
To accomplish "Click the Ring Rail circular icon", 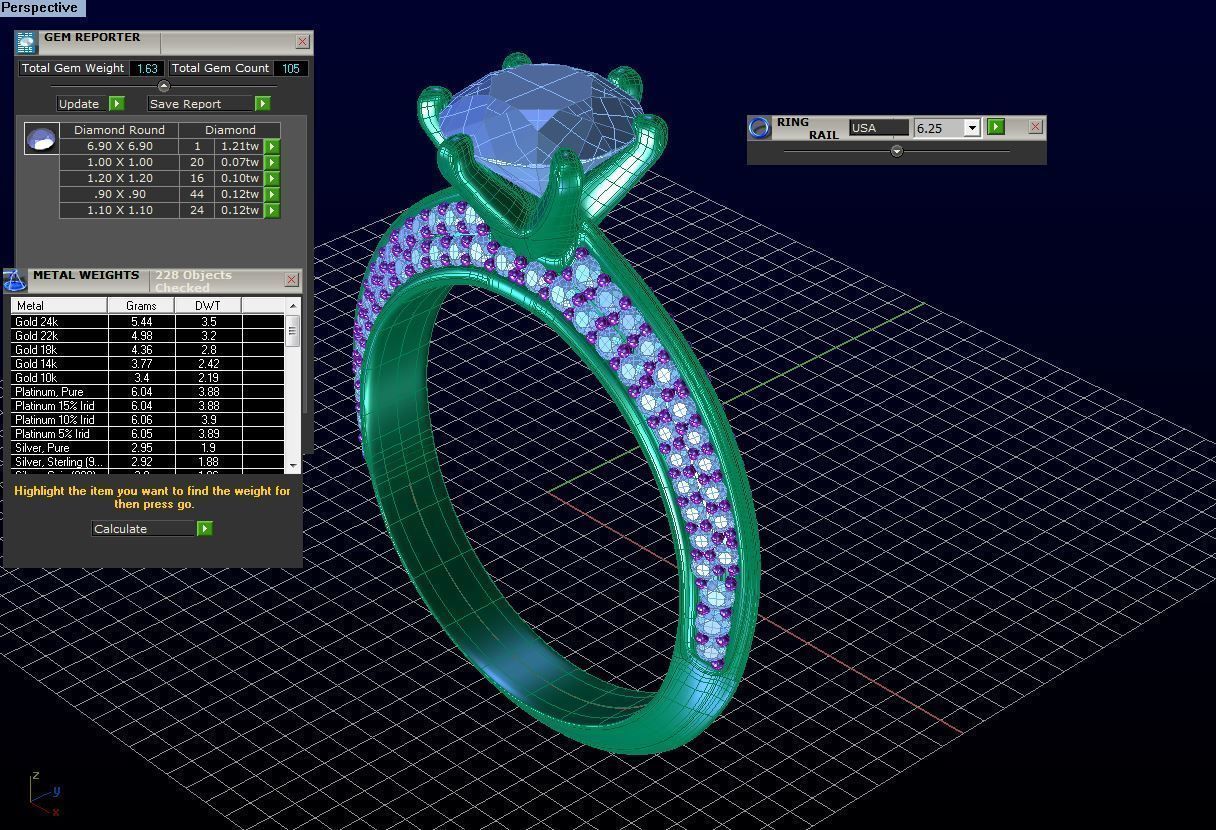I will click(760, 127).
